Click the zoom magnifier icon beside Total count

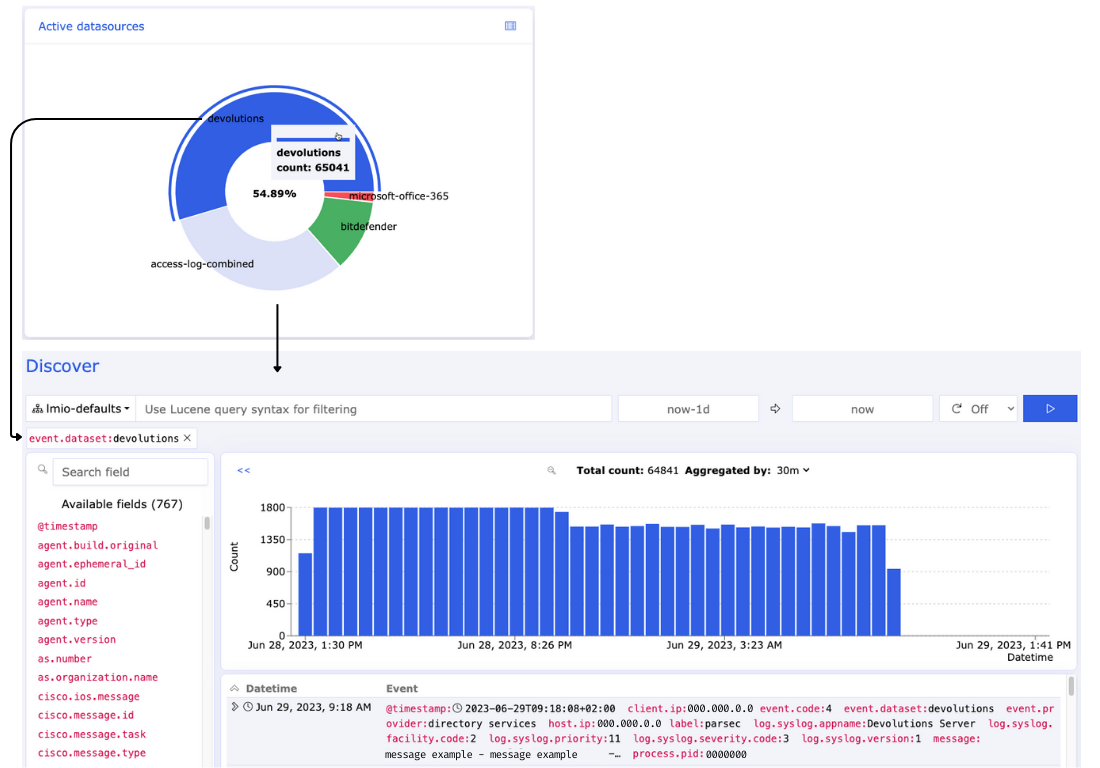click(x=551, y=471)
